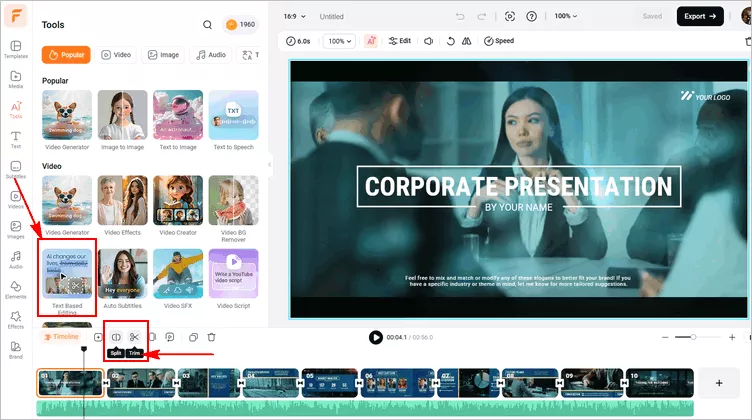Screen dimensions: 752x420
Task: Click the Split tool icon
Action: pos(116,337)
